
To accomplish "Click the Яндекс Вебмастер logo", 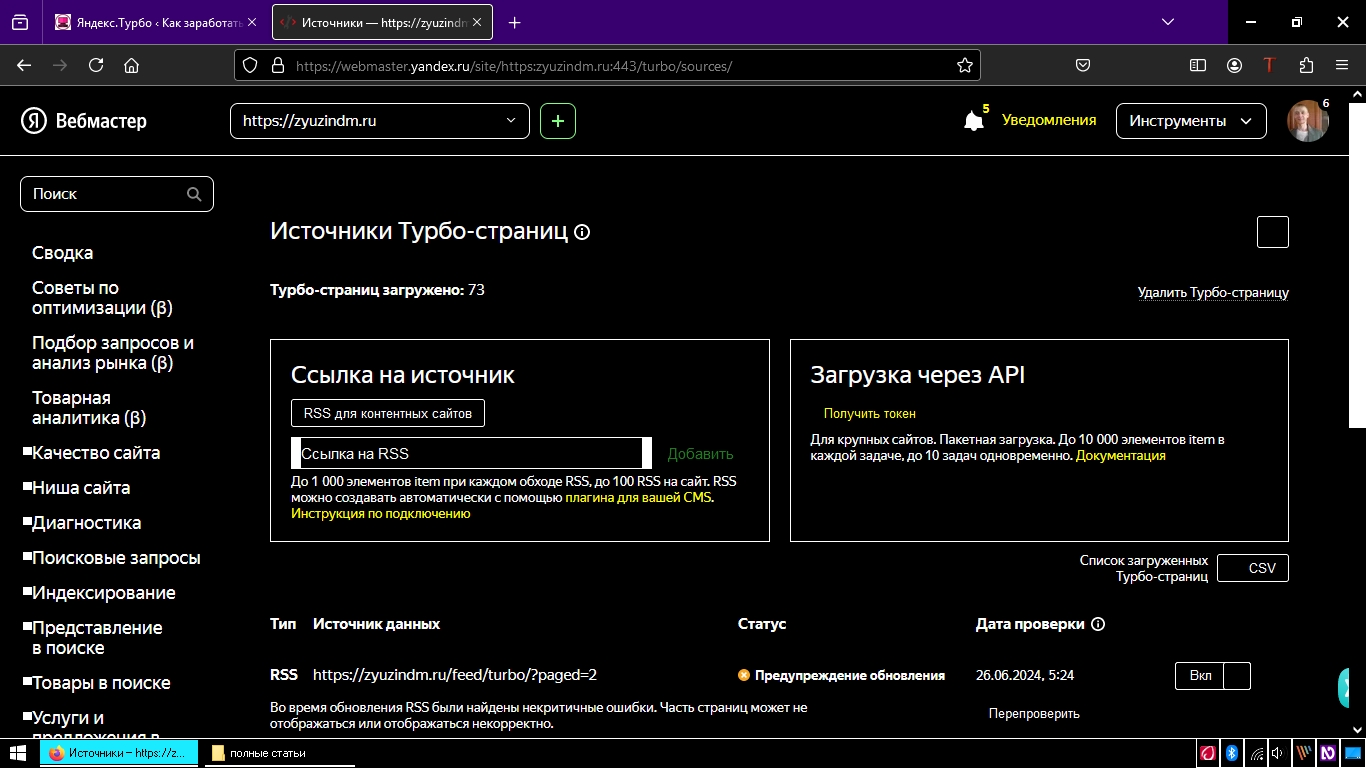I will click(84, 121).
